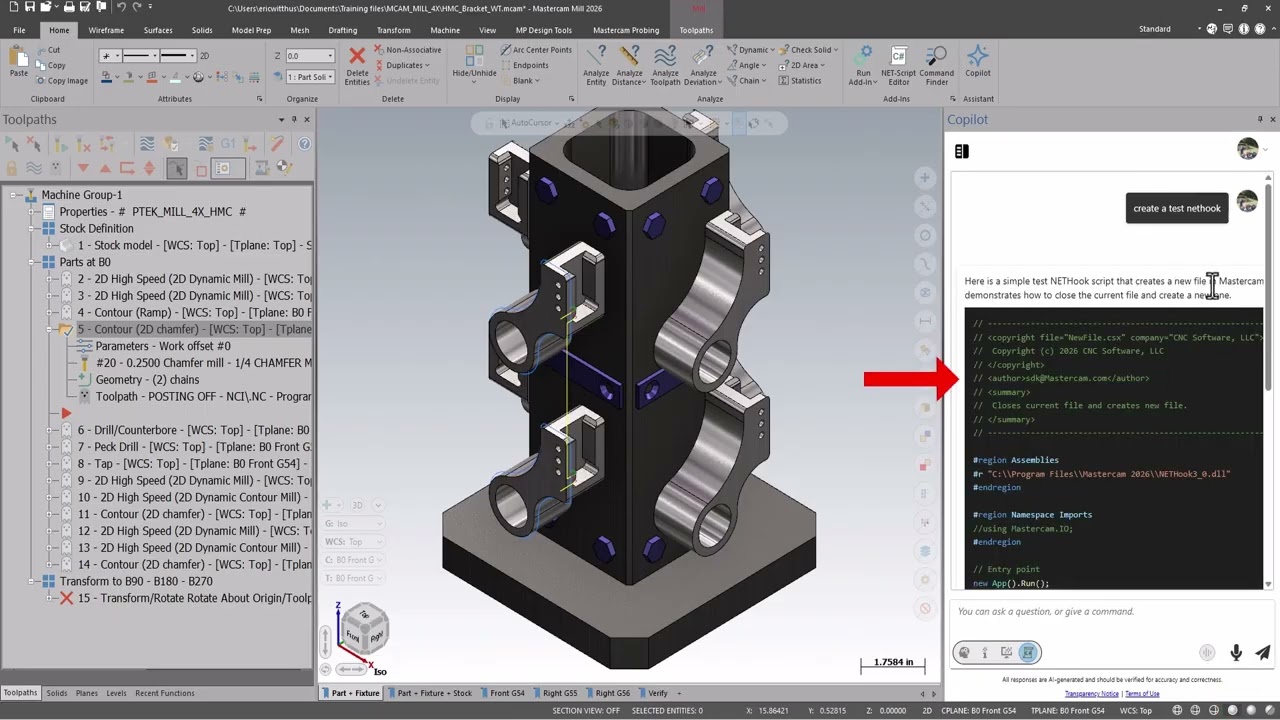Collapse the Machine Group-1 tree node

[x=15, y=195]
